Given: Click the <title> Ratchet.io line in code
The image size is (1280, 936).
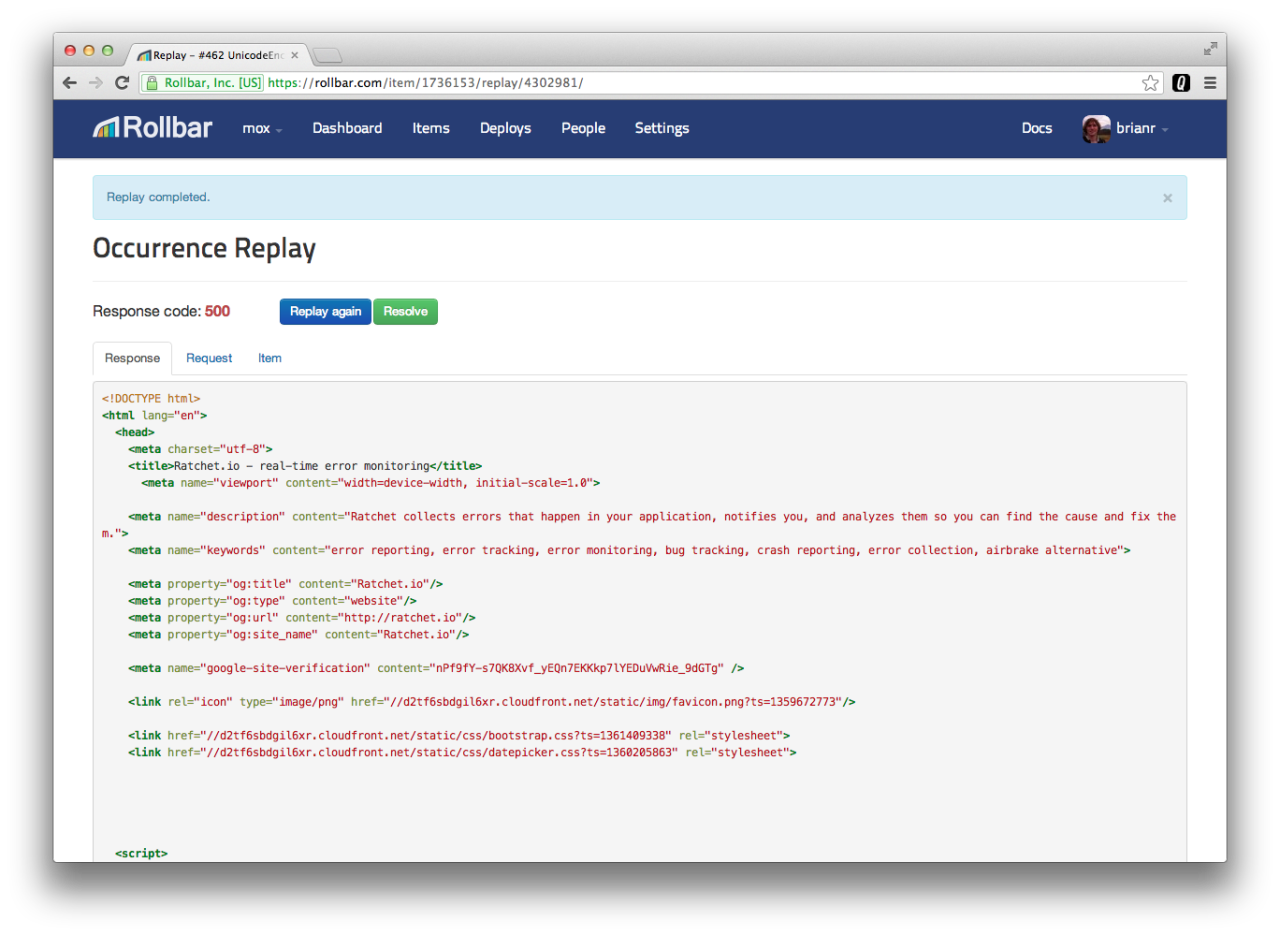Looking at the screenshot, I should (305, 466).
